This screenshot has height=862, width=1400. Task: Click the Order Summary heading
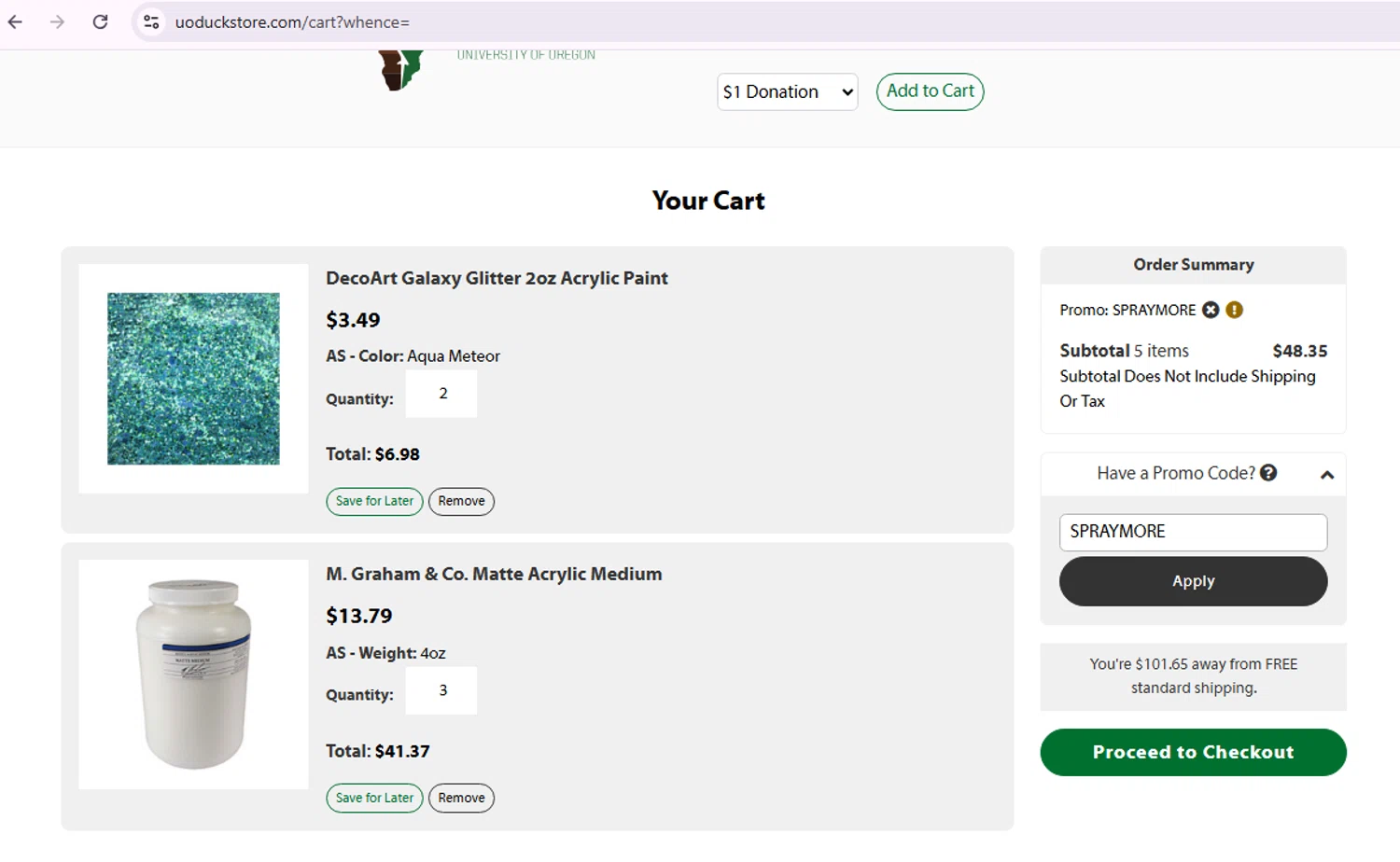pos(1193,265)
